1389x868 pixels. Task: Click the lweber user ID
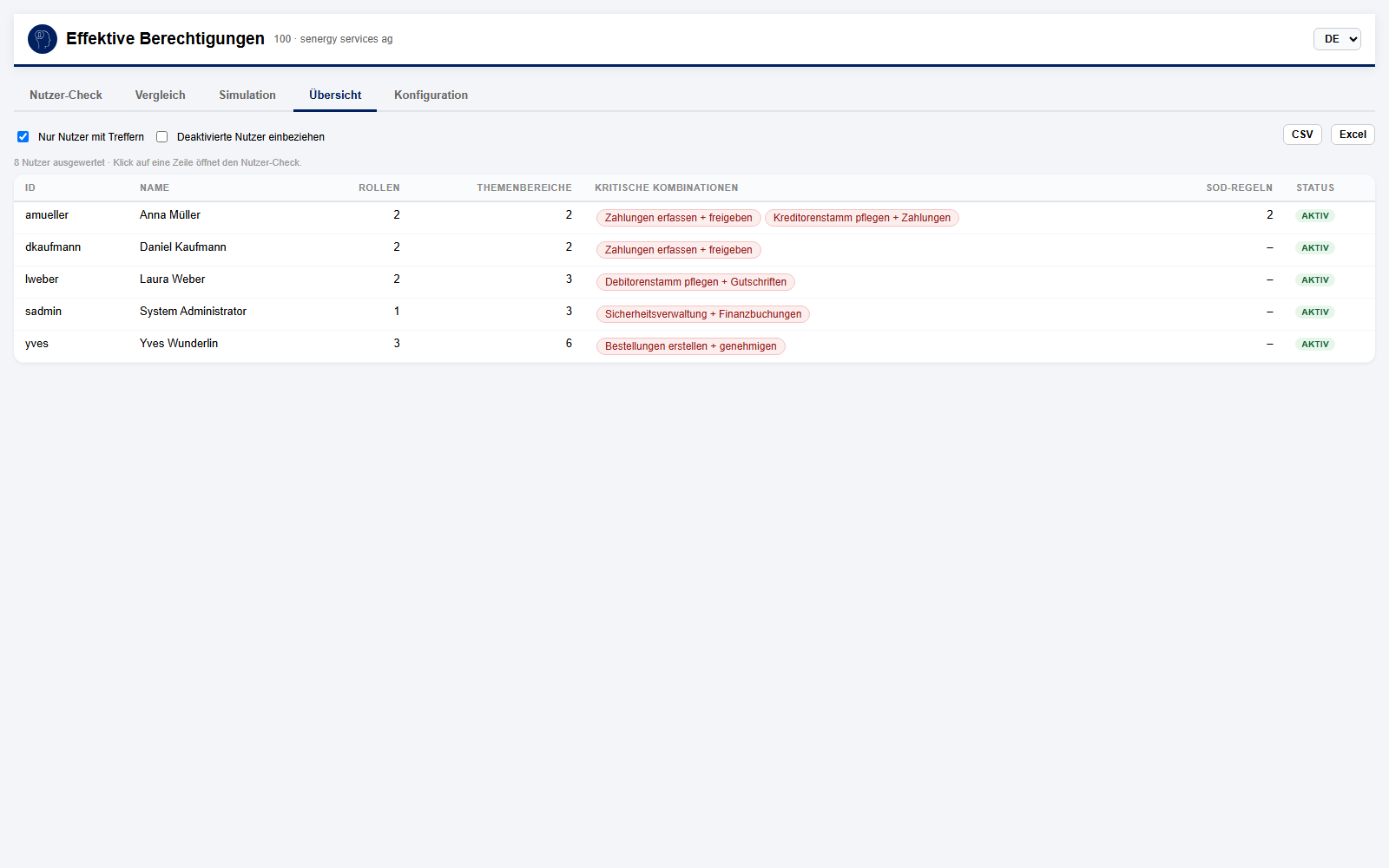42,279
